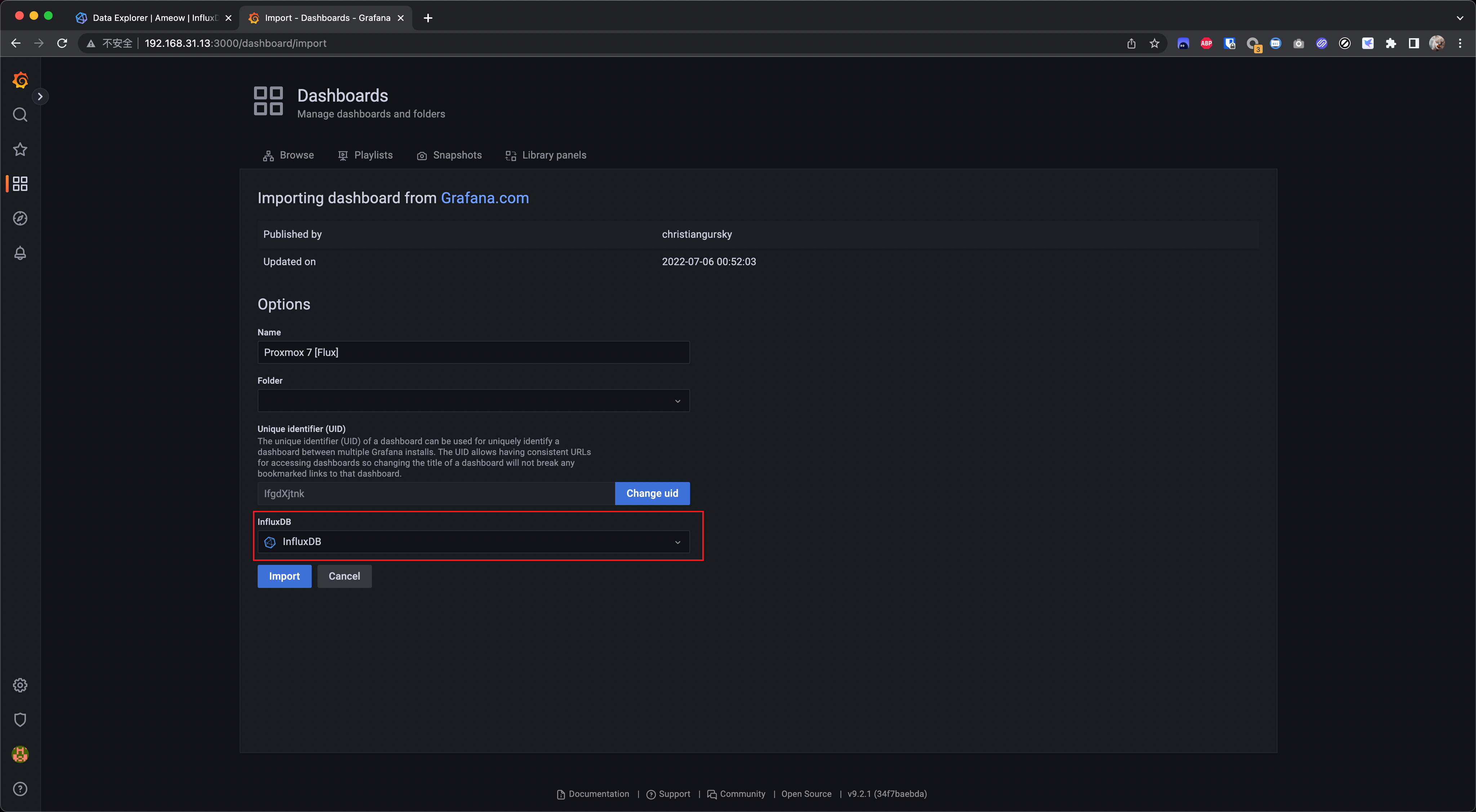Open the user profile avatar in sidebar
Image resolution: width=1476 pixels, height=812 pixels.
click(x=20, y=754)
